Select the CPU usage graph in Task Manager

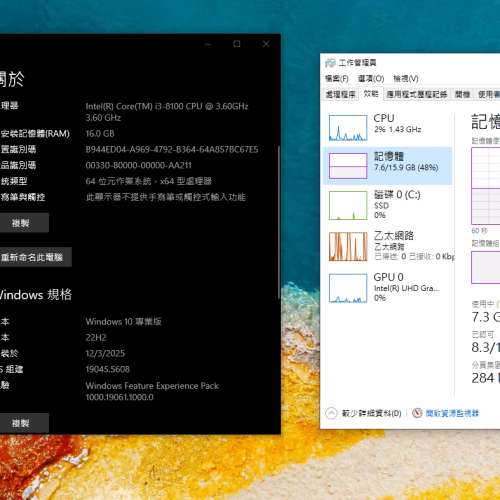point(348,128)
